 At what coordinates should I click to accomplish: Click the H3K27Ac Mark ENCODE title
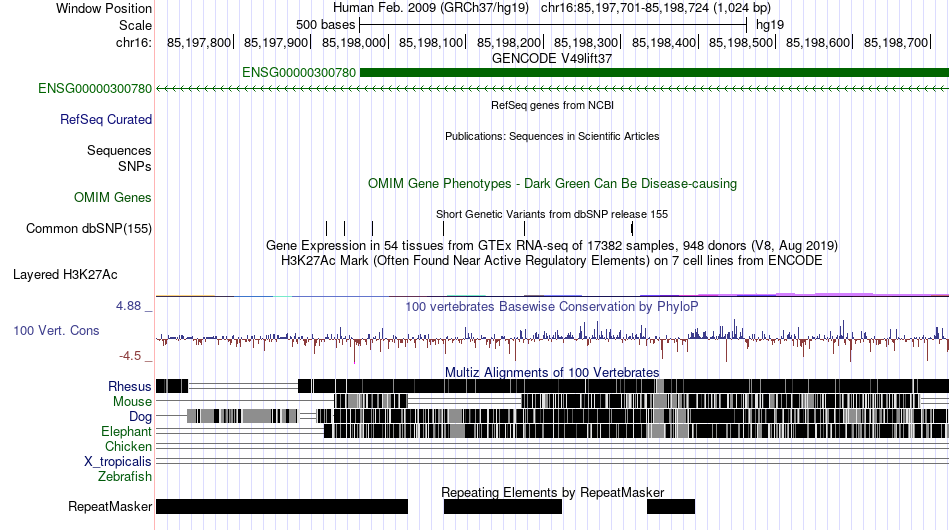coord(552,260)
